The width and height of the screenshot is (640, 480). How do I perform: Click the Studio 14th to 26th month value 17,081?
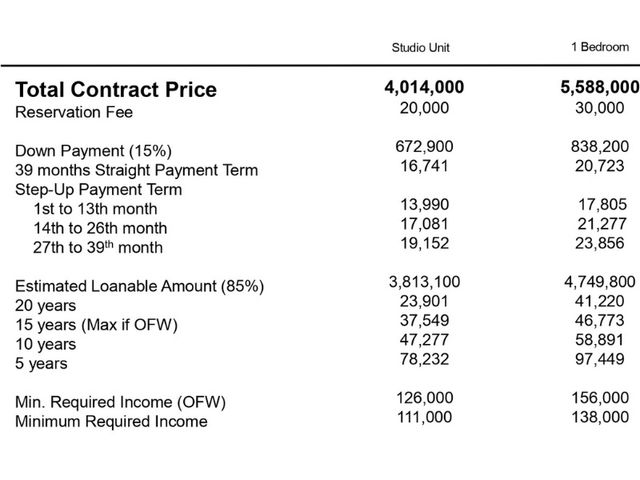(424, 224)
